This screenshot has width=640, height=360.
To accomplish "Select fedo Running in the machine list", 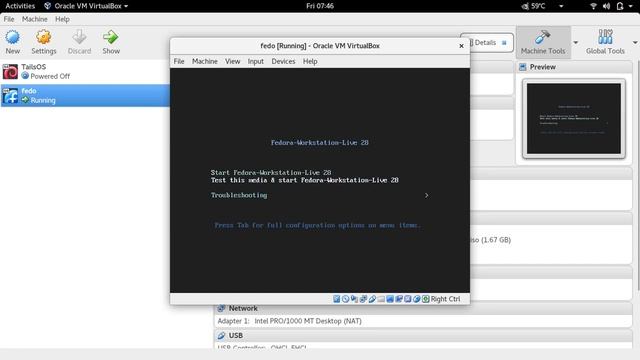I will pyautogui.click(x=85, y=96).
